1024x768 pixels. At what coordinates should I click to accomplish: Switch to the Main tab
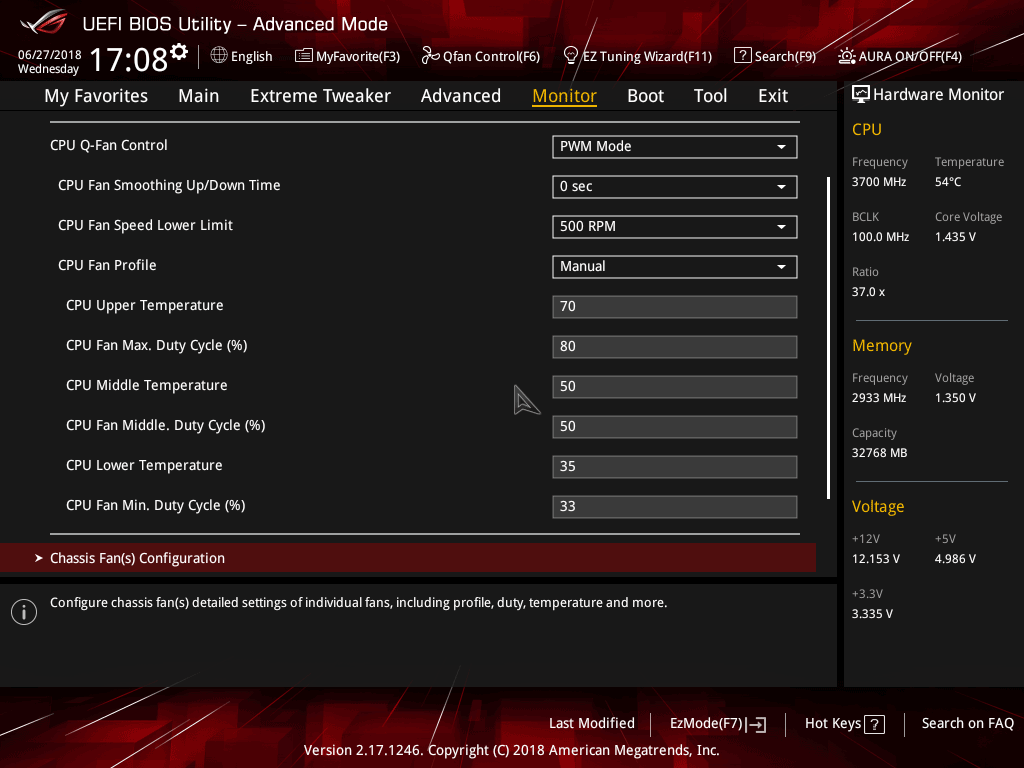click(x=199, y=96)
